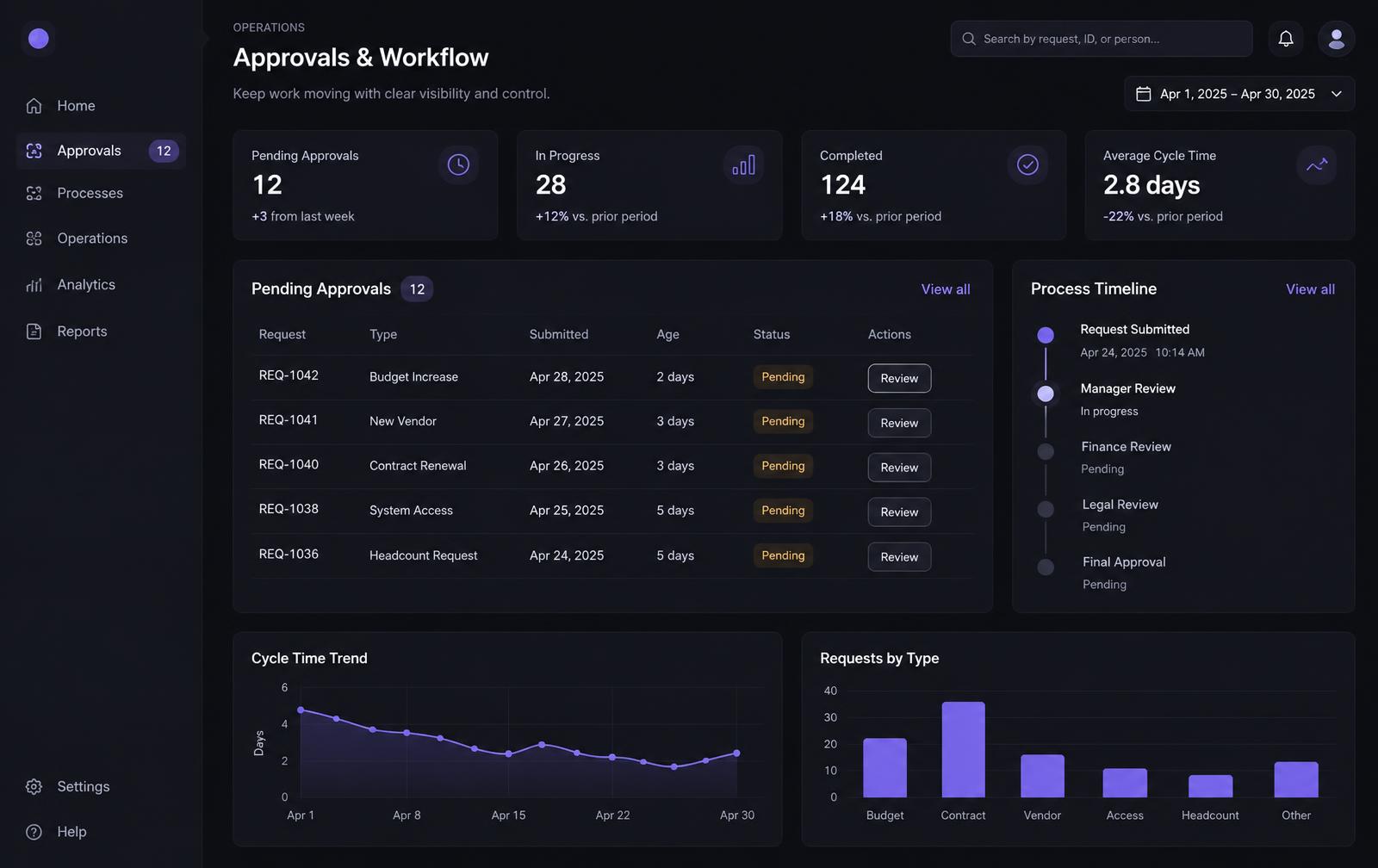Image resolution: width=1378 pixels, height=868 pixels.
Task: Click the magnifier icon in search bar
Action: [969, 39]
